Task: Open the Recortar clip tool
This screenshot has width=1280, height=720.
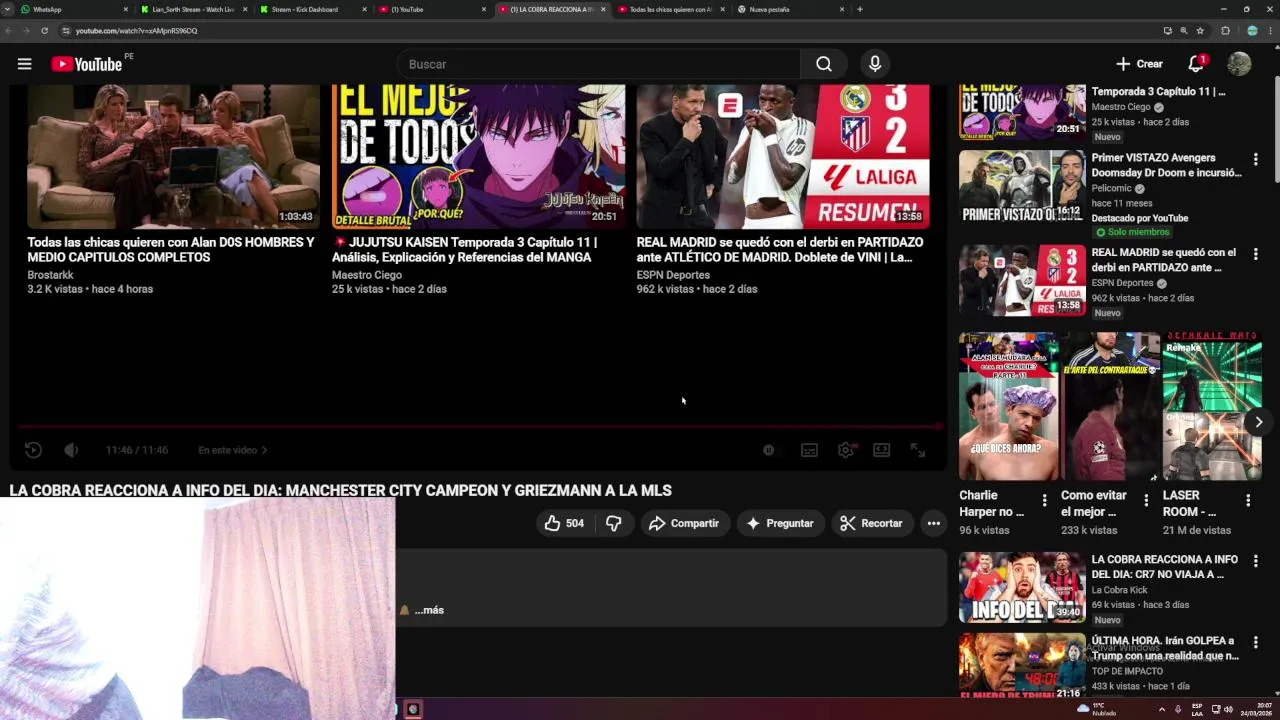Action: tap(871, 523)
